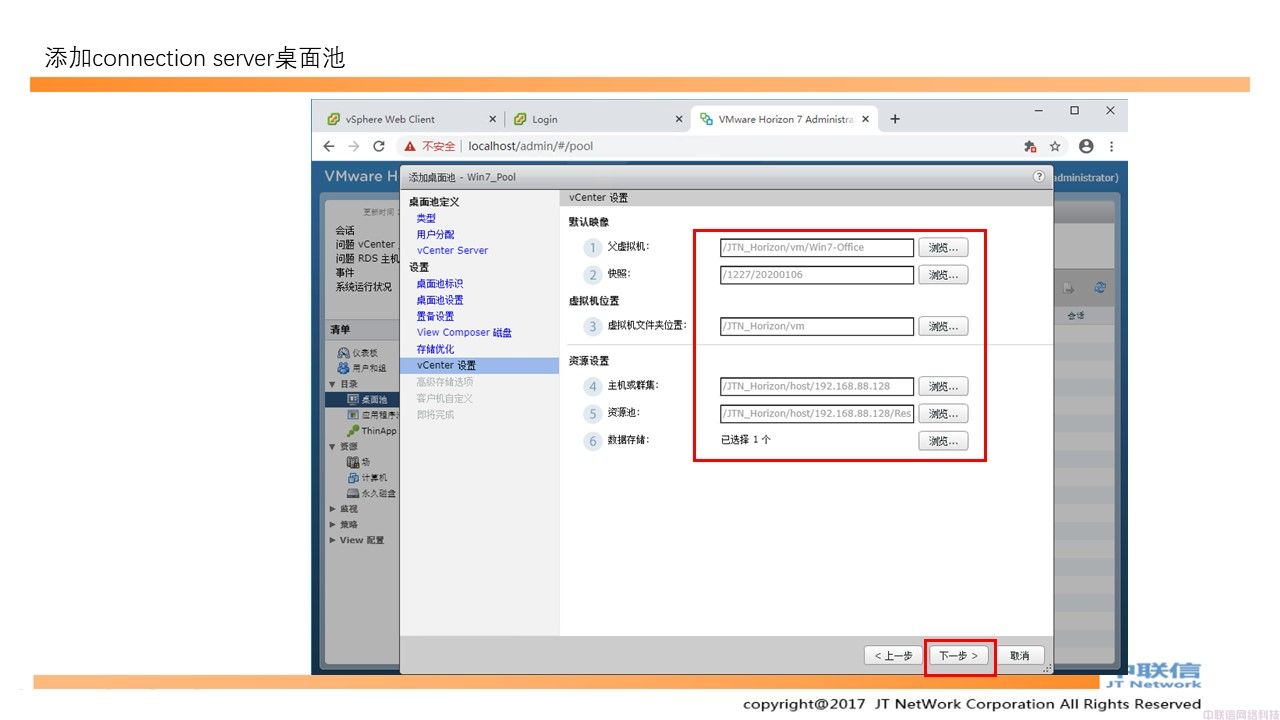Go to the 用户分配 wizard step

point(435,234)
